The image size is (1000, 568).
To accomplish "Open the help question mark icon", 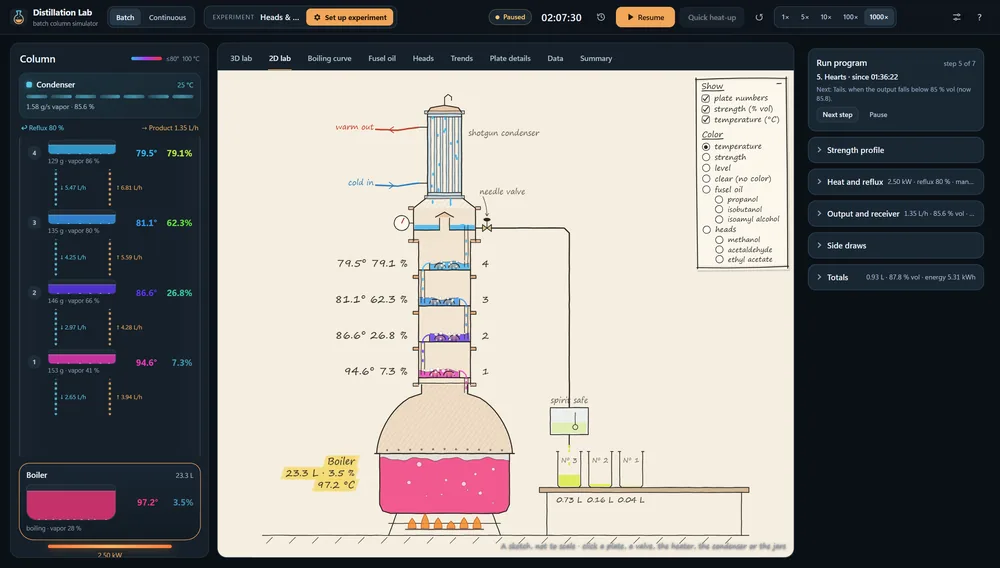I will tap(979, 17).
